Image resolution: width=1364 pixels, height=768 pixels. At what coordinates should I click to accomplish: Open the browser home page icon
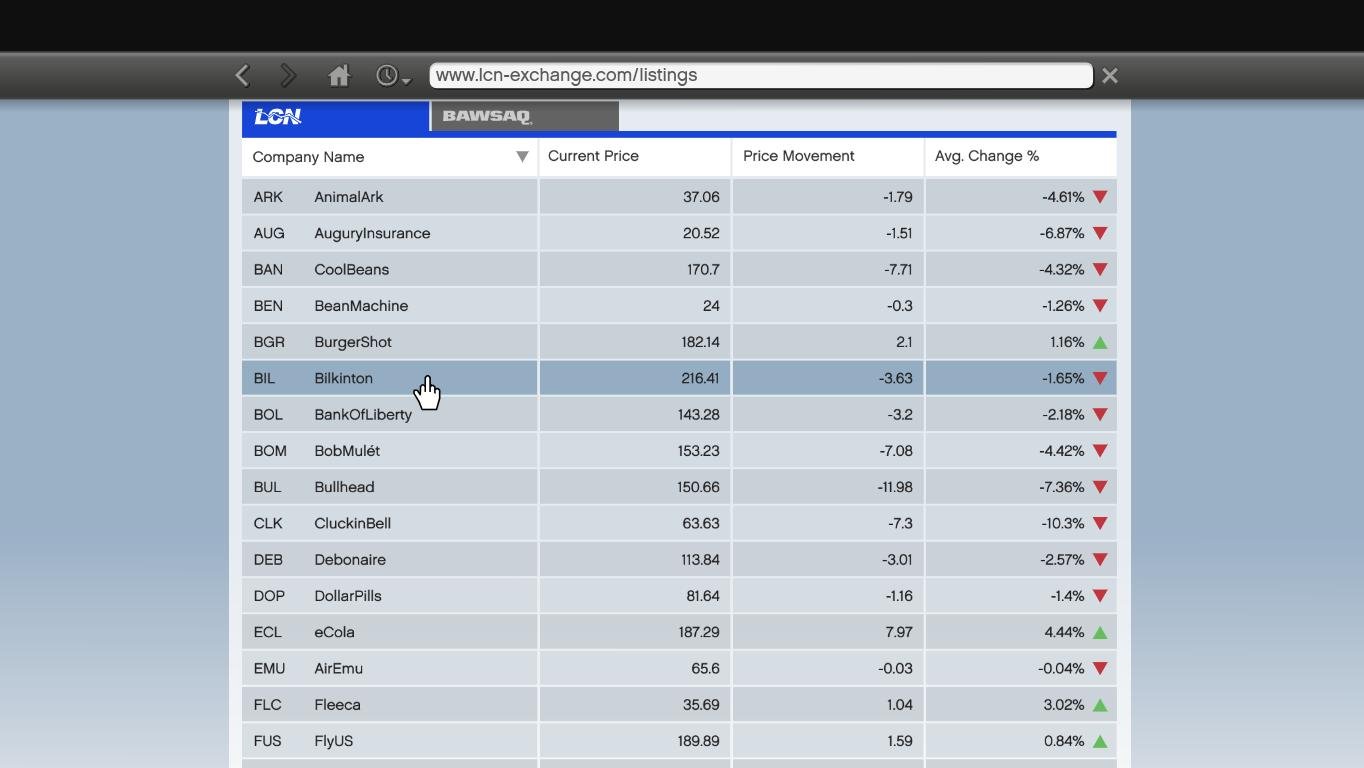click(339, 75)
